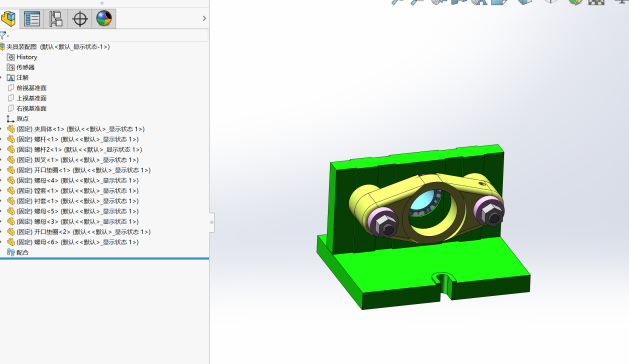The height and width of the screenshot is (364, 629).
Task: Expand the 开口垫圈<1> component node
Action: [x=2, y=170]
